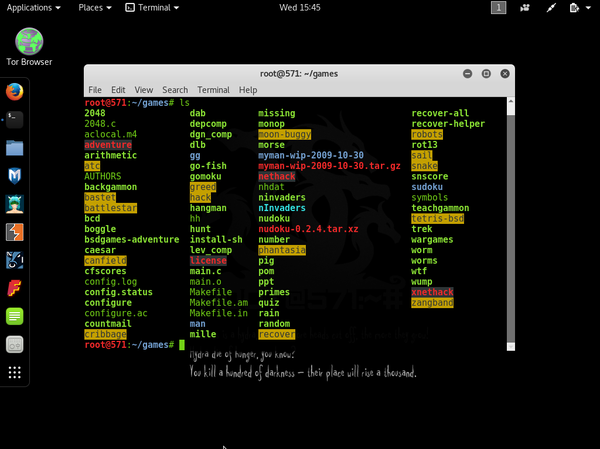Open the terminal Edit menu

tap(118, 90)
